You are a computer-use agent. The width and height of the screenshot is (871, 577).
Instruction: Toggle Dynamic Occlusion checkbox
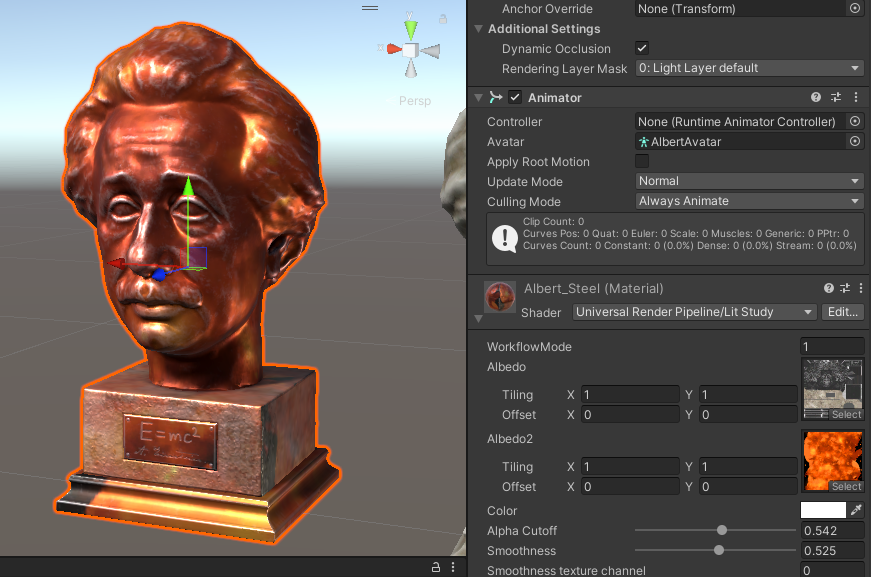click(642, 48)
